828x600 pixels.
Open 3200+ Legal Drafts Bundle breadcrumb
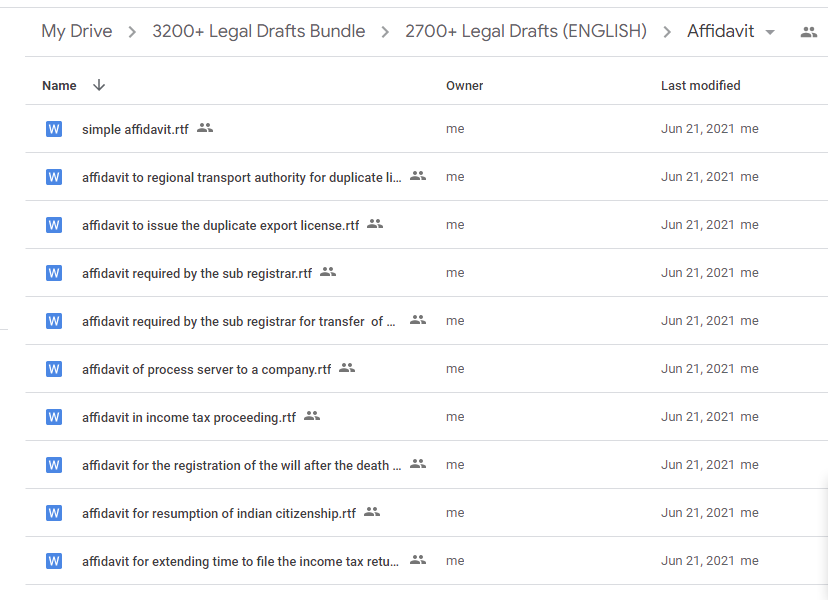[x=258, y=32]
